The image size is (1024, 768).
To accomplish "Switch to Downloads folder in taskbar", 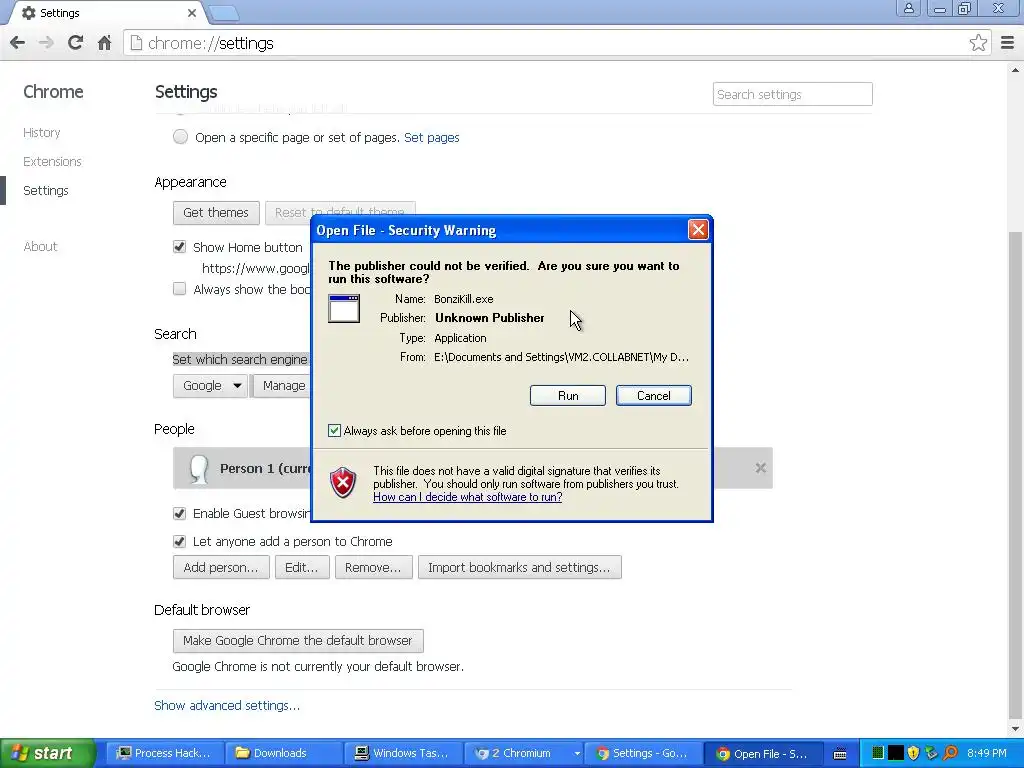I will (283, 754).
